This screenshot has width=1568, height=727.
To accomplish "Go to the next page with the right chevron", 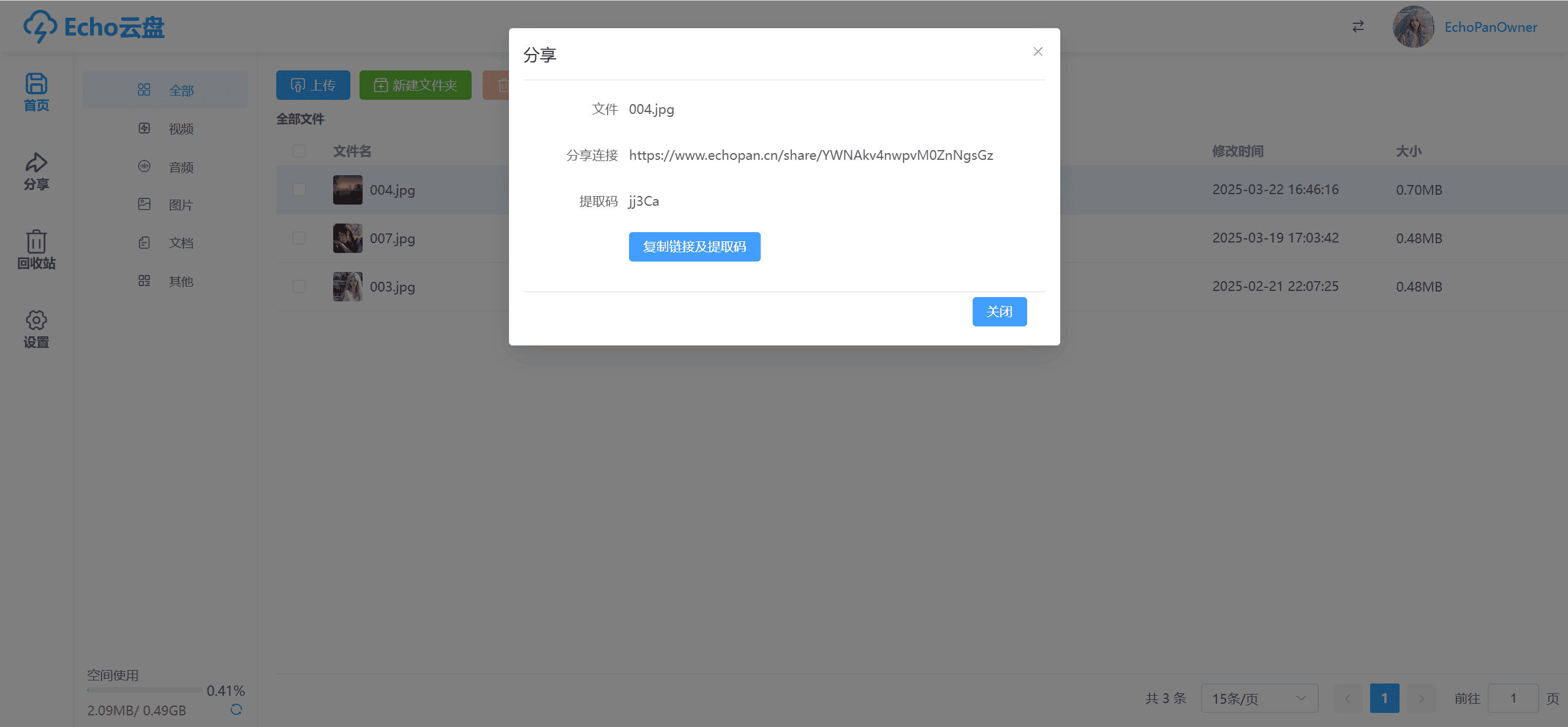I will (1422, 698).
